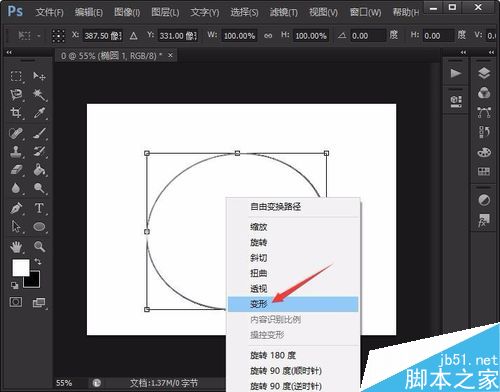This screenshot has width=500, height=392.
Task: Select the Dodge tool
Action: (x=39, y=188)
